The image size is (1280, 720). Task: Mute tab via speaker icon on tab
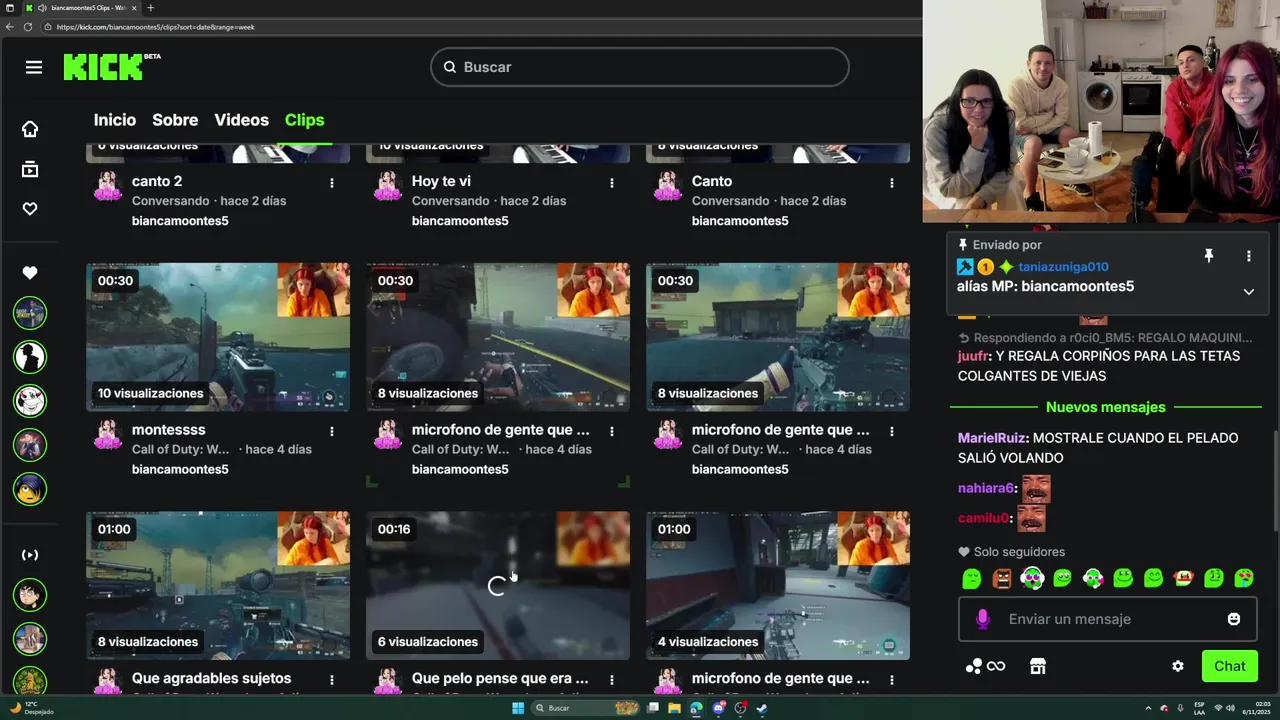(x=42, y=8)
